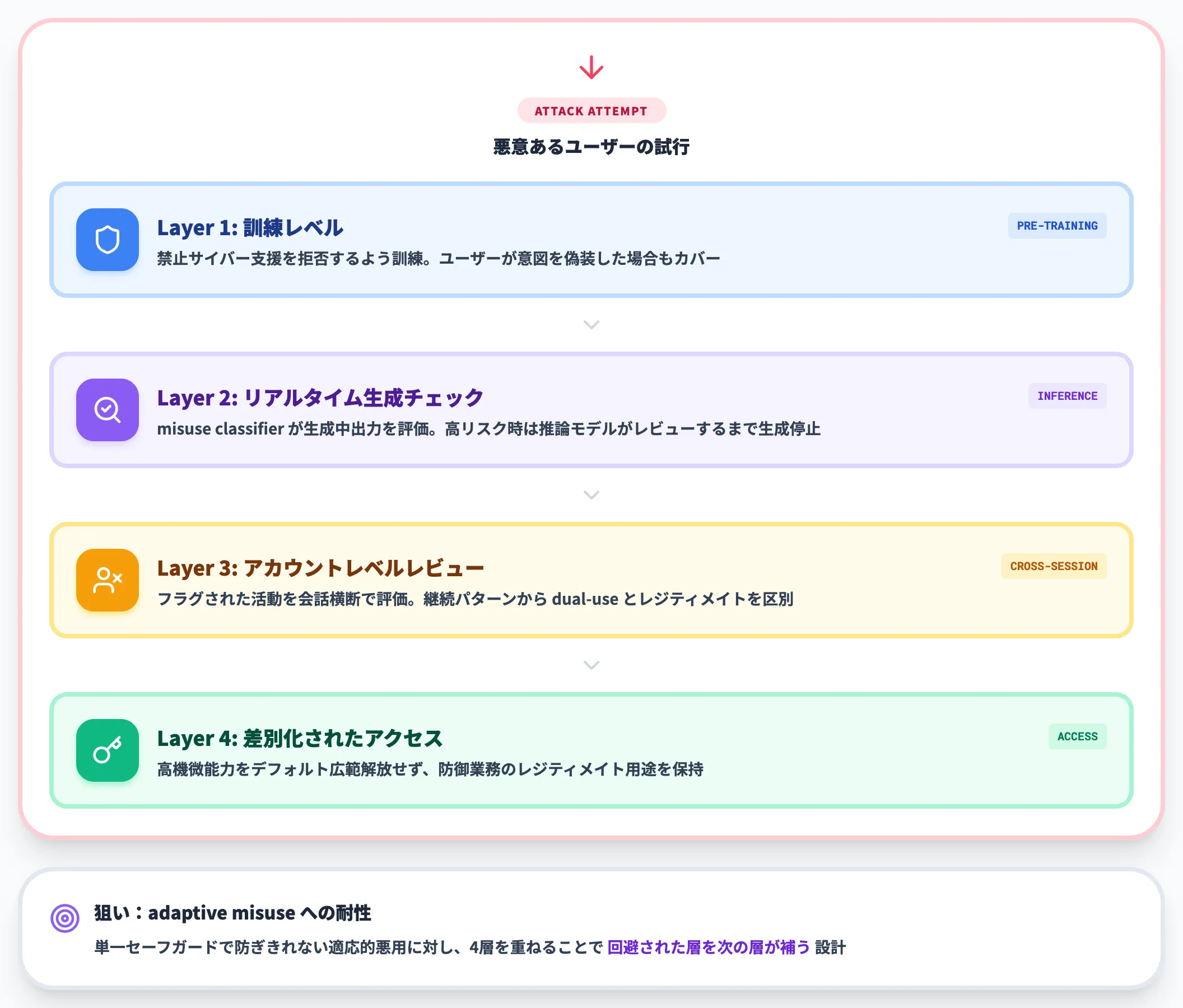Click the orange user-x icon for Layer 3
The width and height of the screenshot is (1183, 1008).
pos(108,580)
